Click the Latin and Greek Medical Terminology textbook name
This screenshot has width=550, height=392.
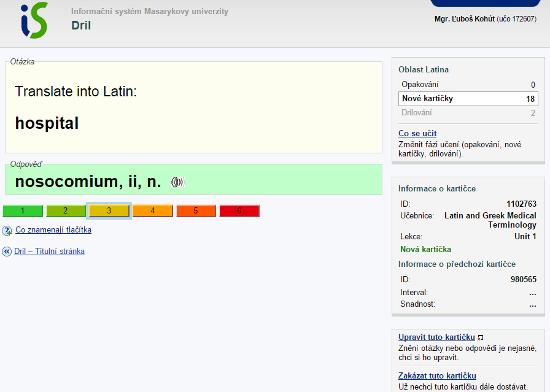490,220
